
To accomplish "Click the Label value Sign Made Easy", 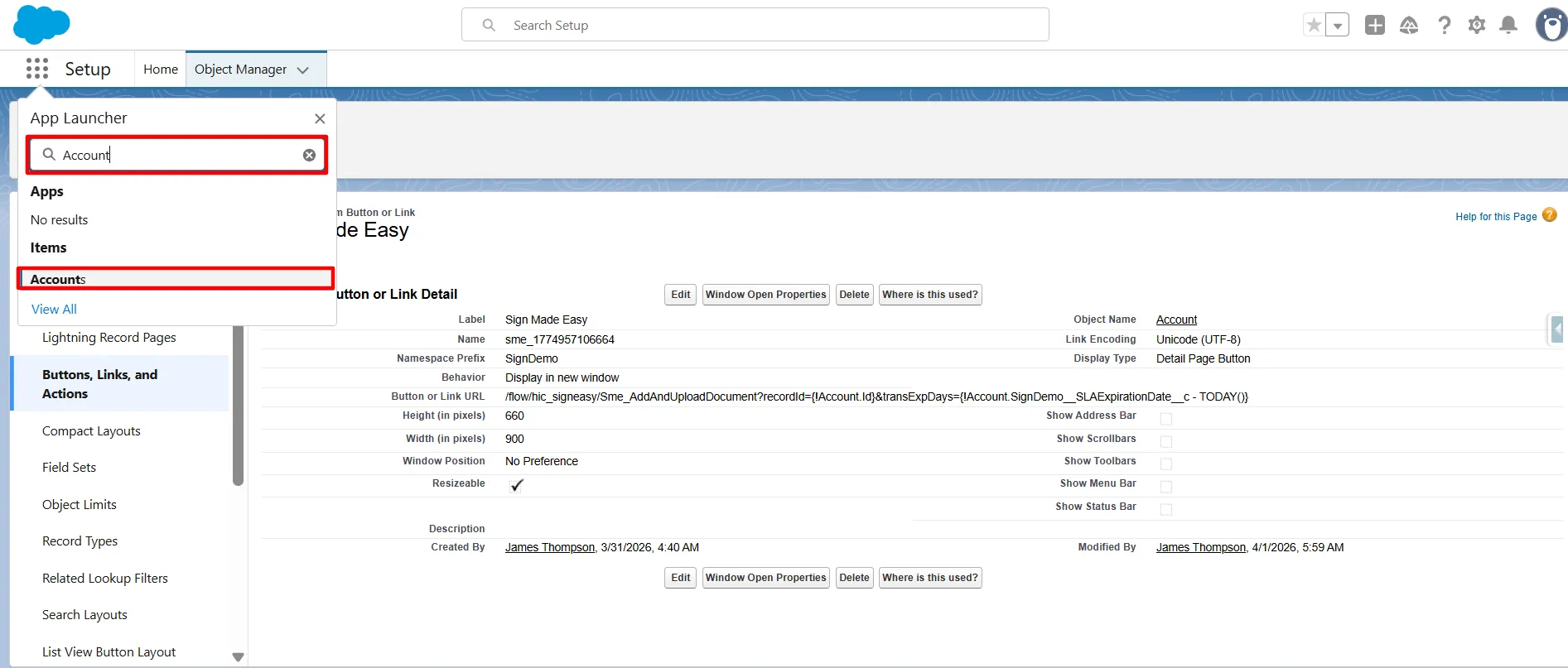I will pyautogui.click(x=547, y=320).
